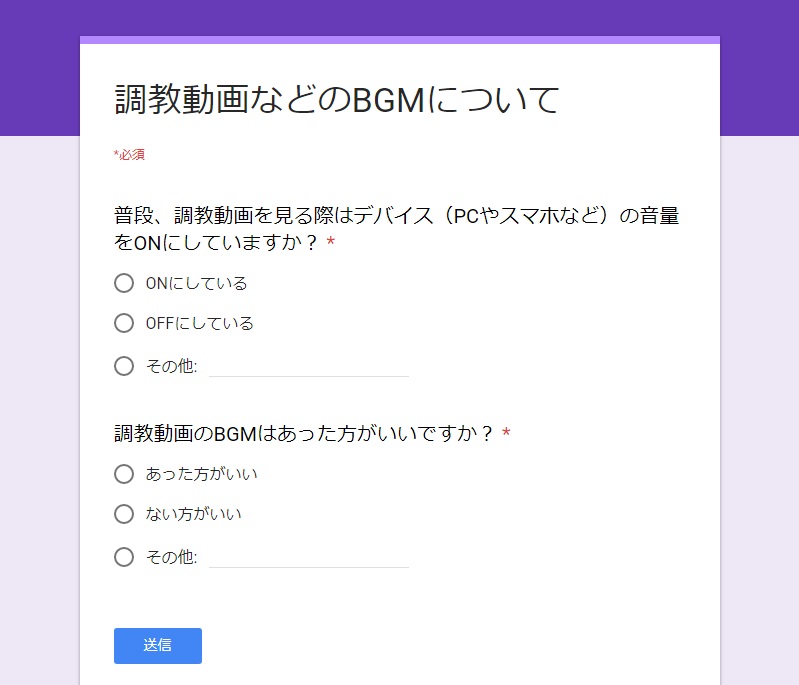Screen dimensions: 799x685
Task: Click the form title 調教動画などのBGMについて
Action: [337, 99]
